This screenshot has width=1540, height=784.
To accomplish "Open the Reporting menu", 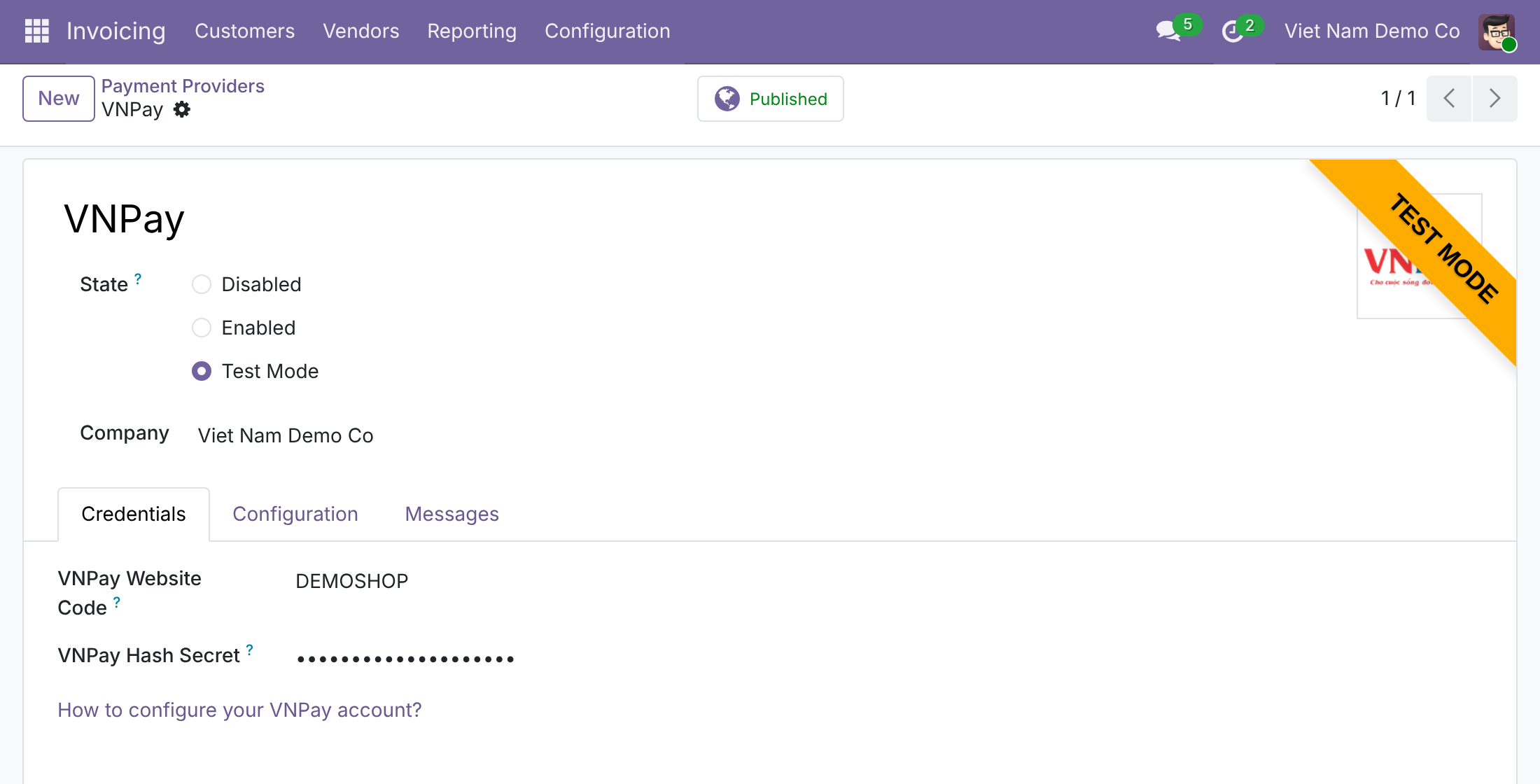I will (x=472, y=31).
